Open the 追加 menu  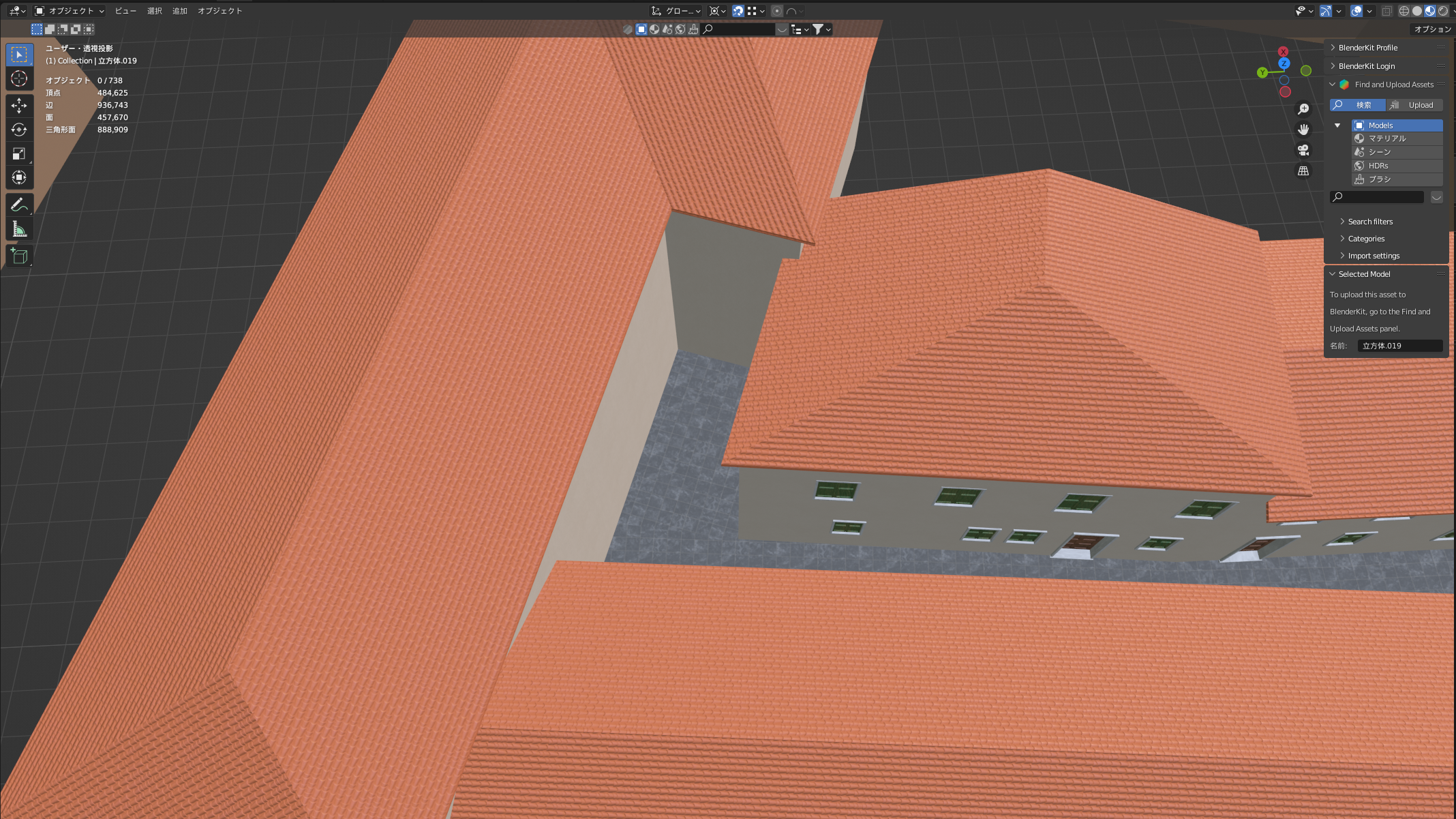179,11
